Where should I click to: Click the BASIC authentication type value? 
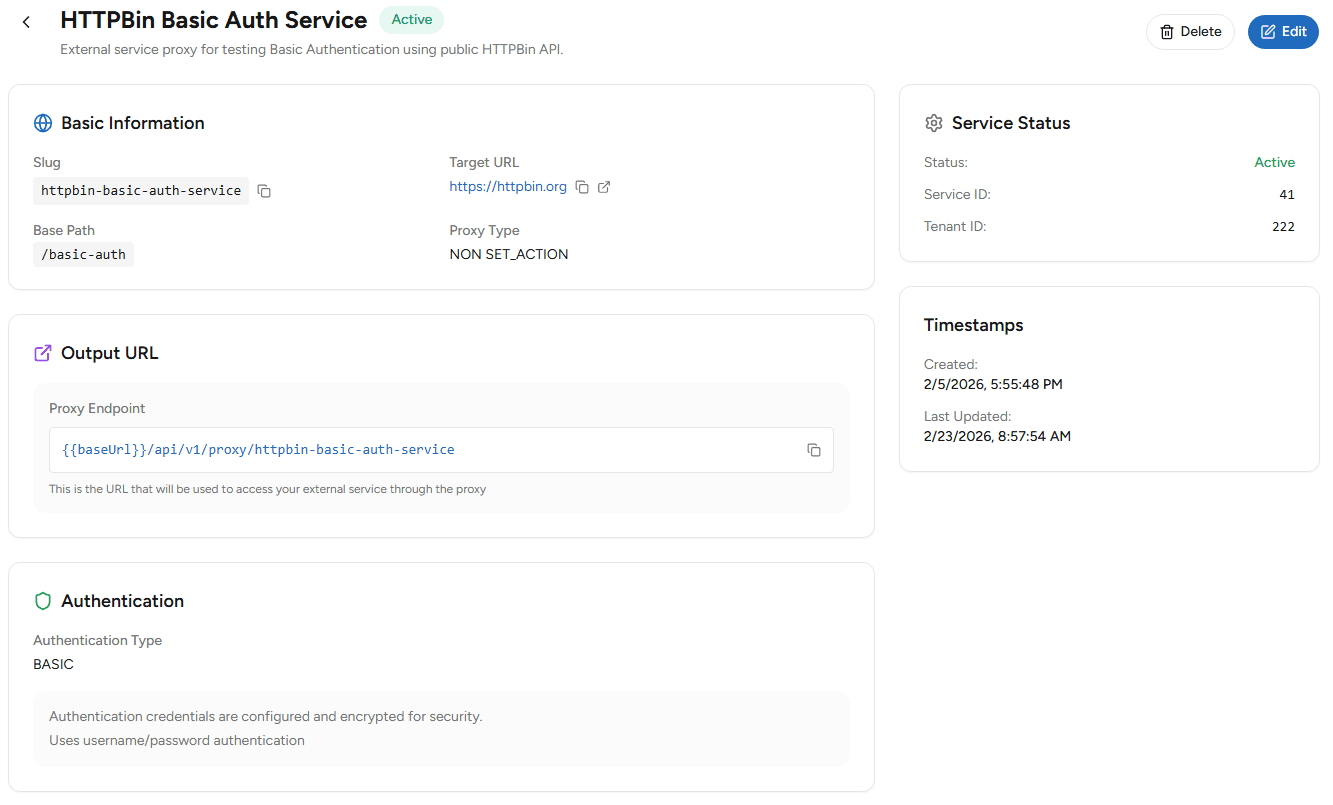(54, 664)
